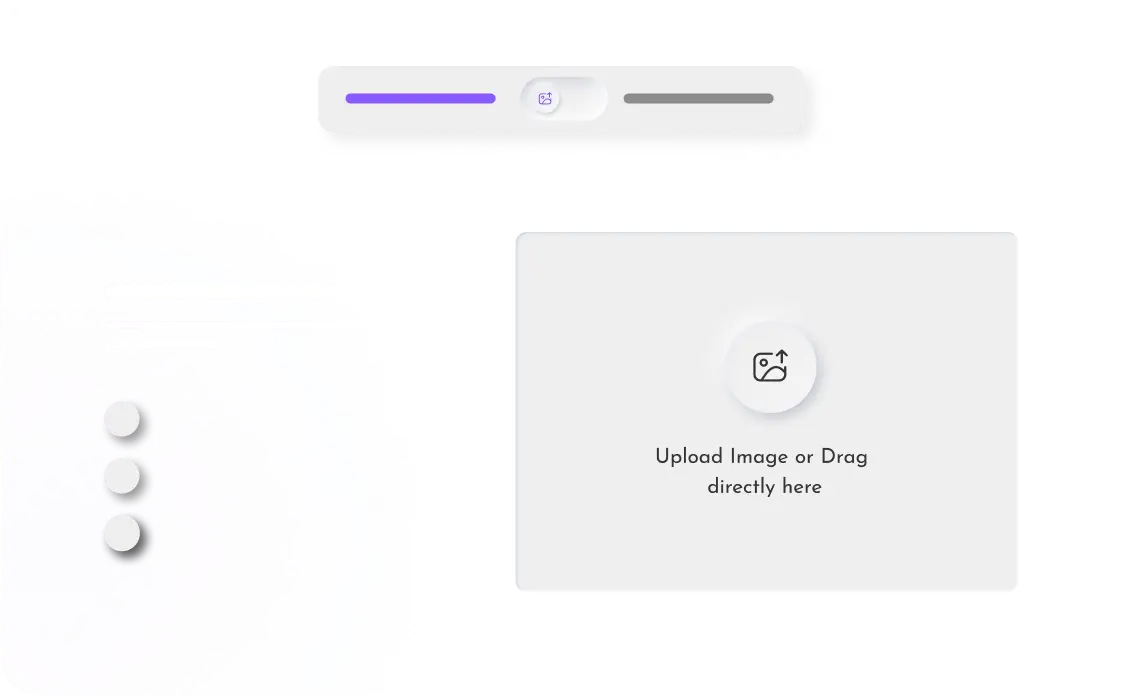Image resolution: width=1124 pixels, height=696 pixels.
Task: Click the upward arrow on the picture icon
Action: [782, 357]
